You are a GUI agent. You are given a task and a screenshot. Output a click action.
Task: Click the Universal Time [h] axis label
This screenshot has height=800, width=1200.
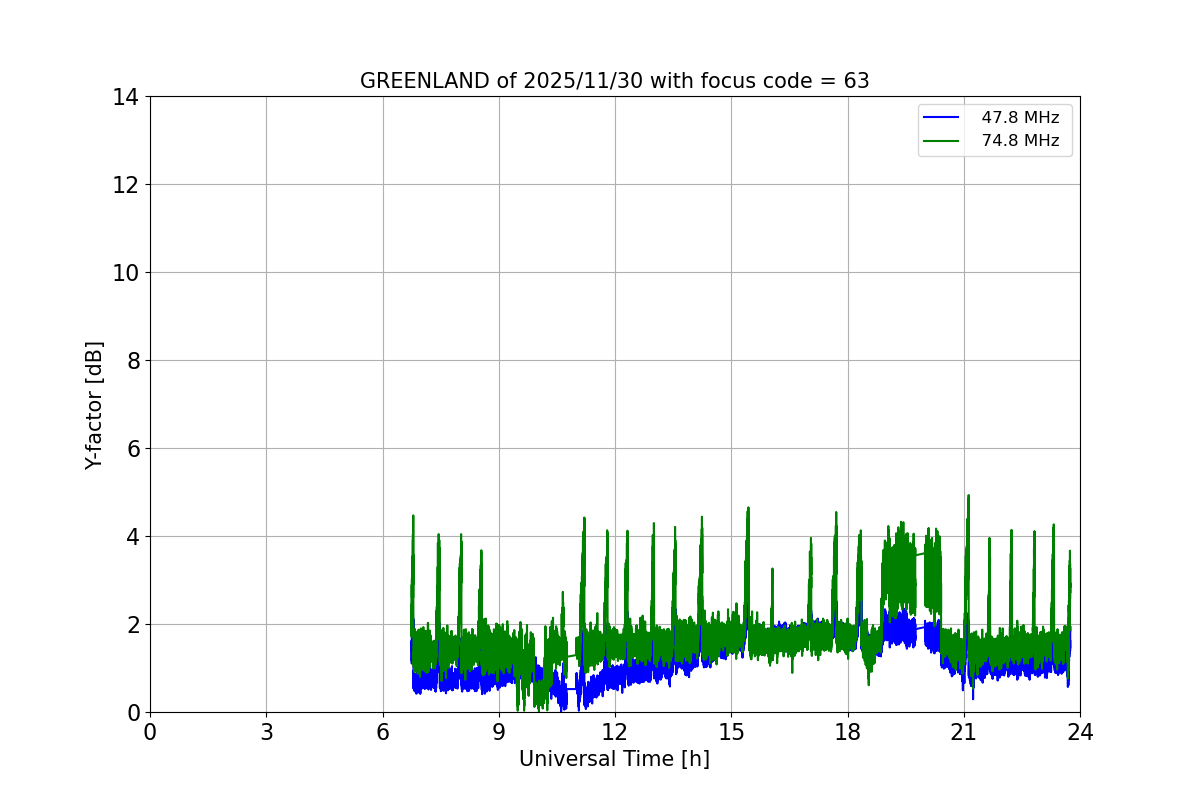pos(614,759)
